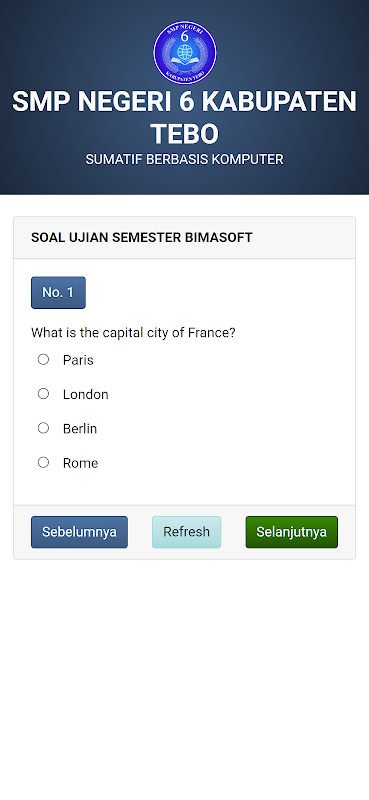Mark the Rome radio button
The image size is (369, 800).
click(43, 462)
